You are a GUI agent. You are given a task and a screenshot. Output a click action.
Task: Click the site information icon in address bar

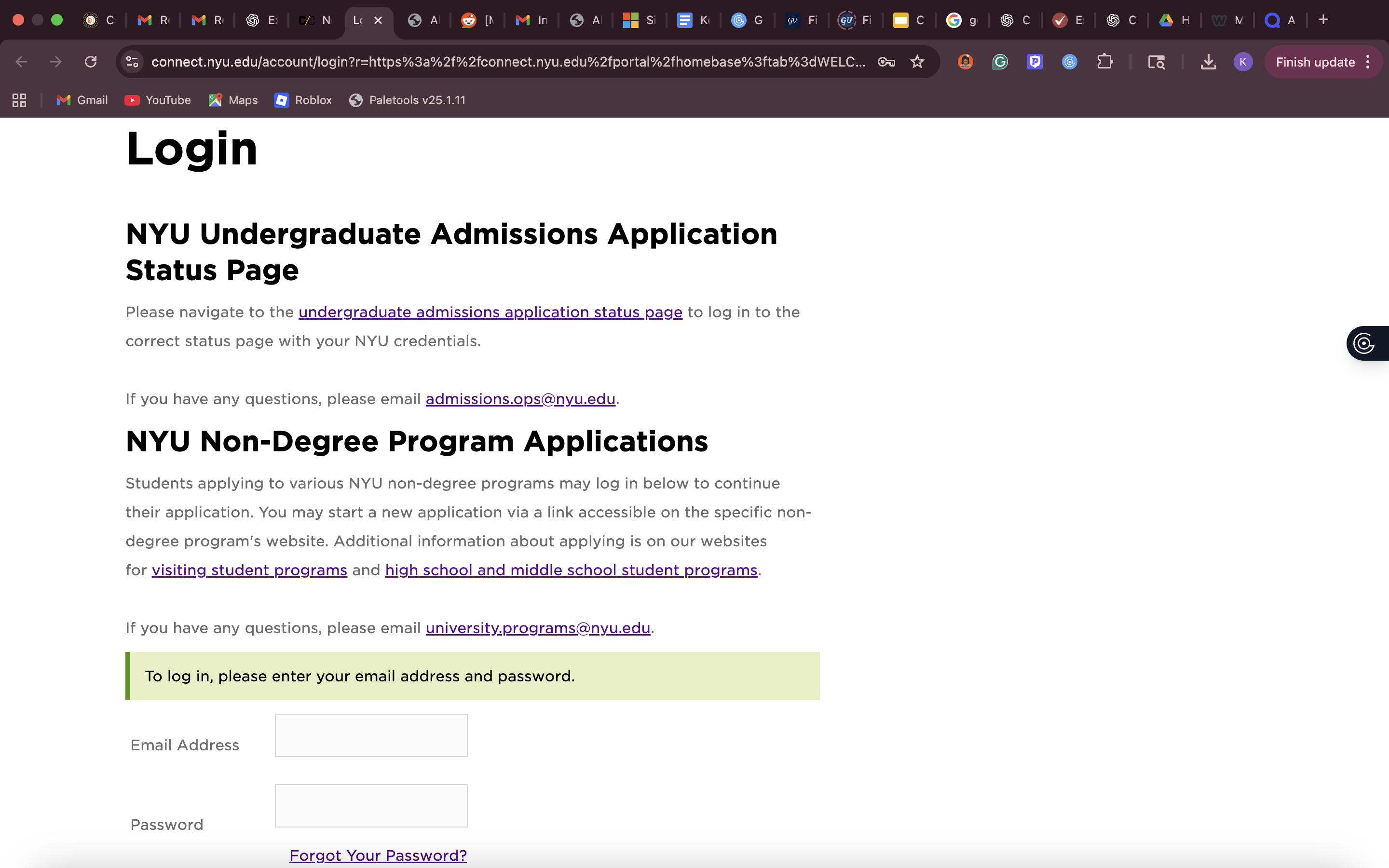(133, 62)
